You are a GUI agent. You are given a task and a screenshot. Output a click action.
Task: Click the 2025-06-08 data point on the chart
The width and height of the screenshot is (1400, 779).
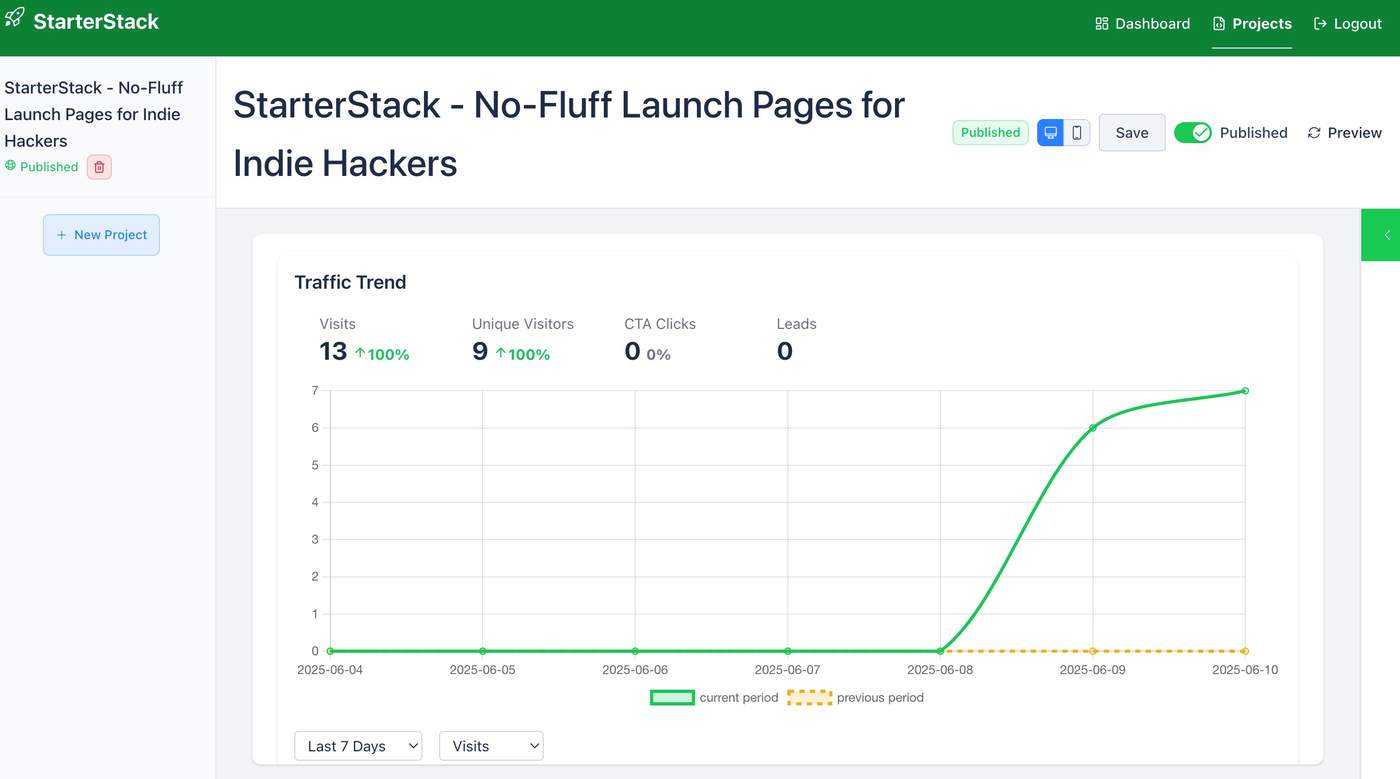coord(940,651)
